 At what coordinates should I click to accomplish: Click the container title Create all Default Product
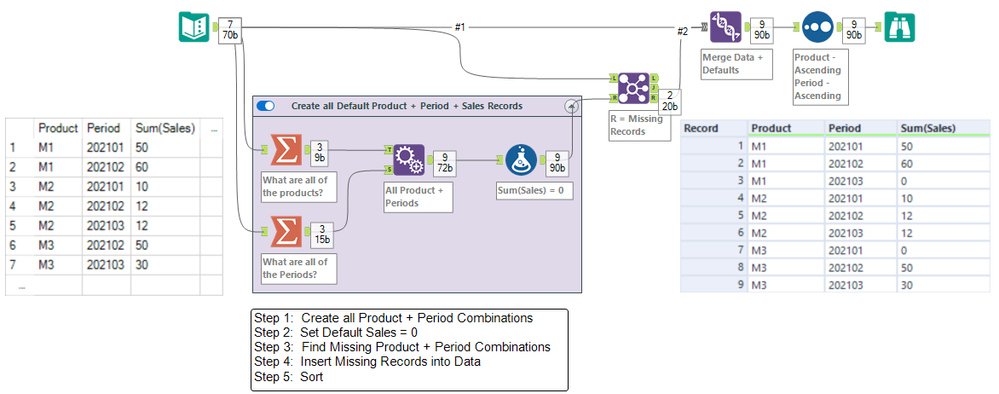(406, 106)
